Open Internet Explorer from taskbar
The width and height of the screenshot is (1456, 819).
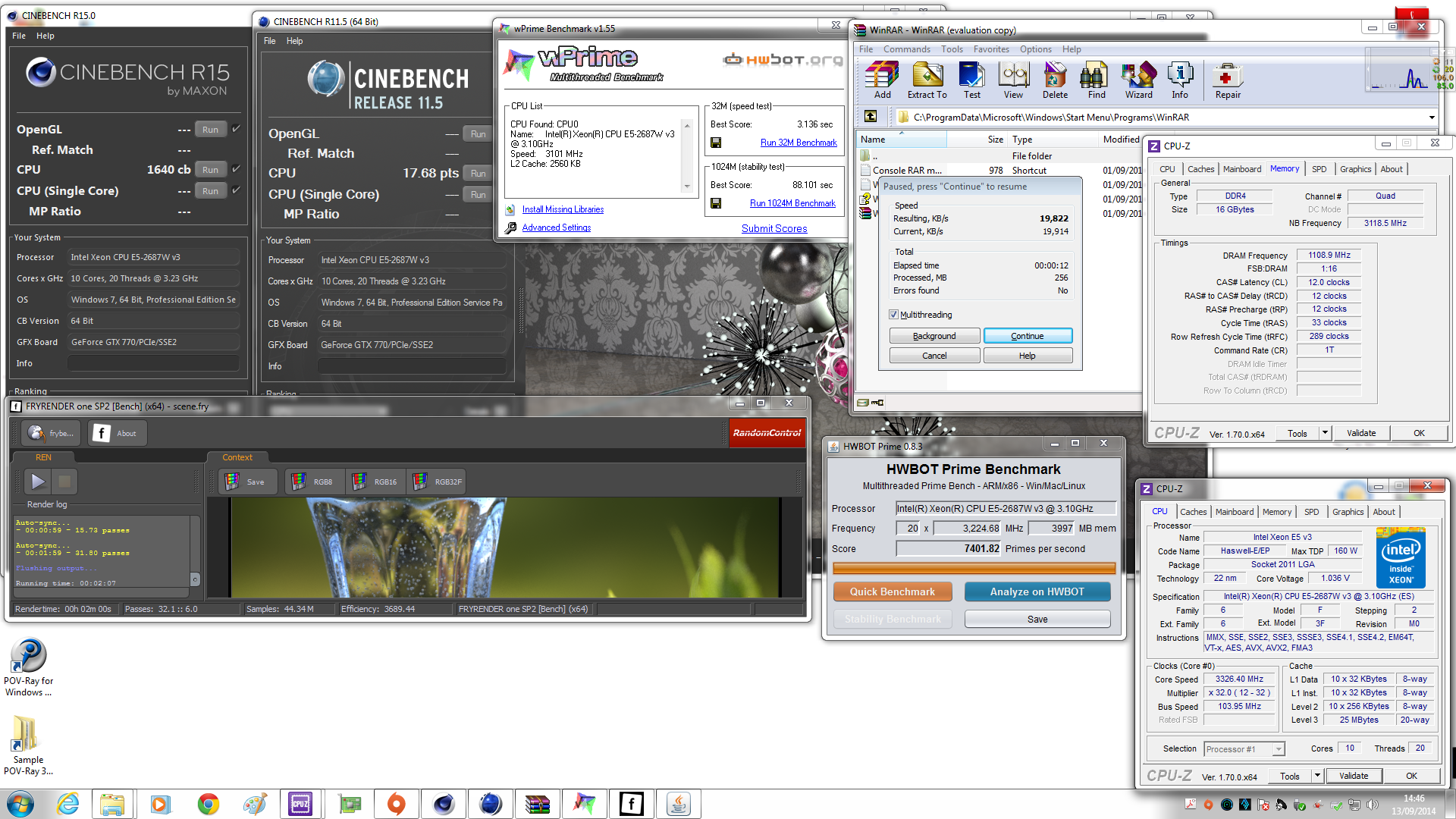tap(68, 804)
